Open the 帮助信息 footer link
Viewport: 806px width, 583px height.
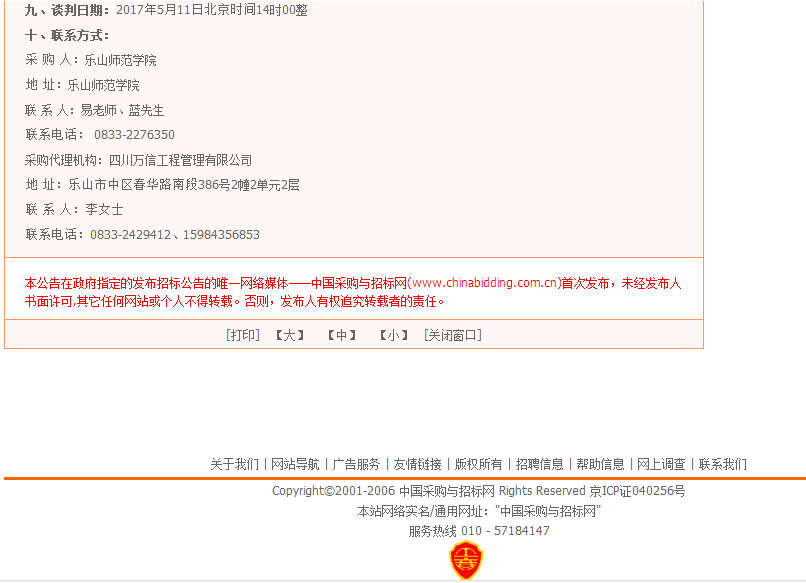600,464
